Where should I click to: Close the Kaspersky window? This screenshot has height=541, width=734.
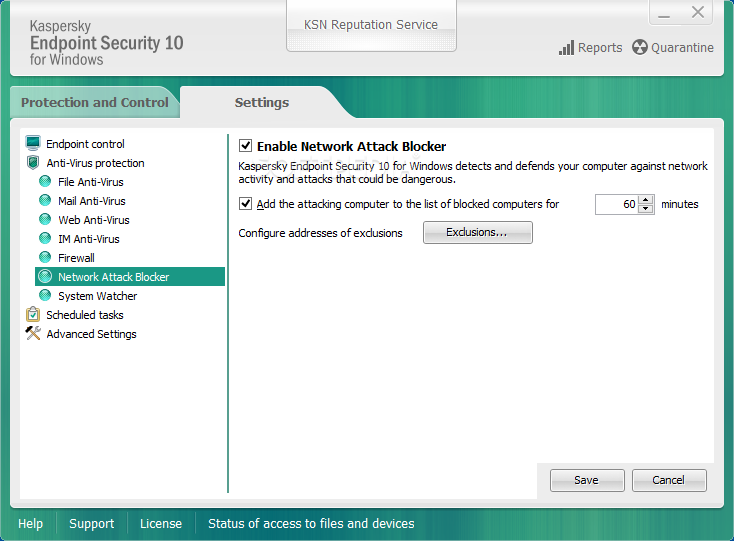[697, 12]
